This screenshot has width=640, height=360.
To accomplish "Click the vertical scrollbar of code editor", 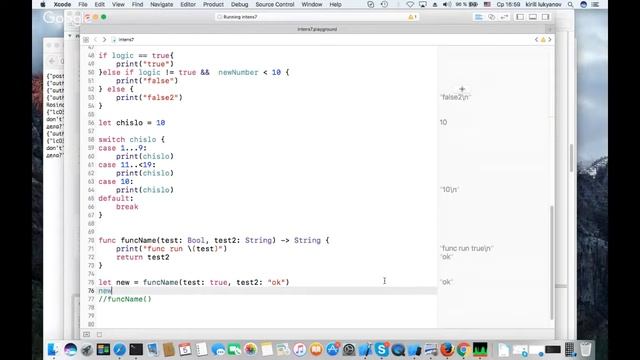I will pyautogui.click(x=552, y=261).
